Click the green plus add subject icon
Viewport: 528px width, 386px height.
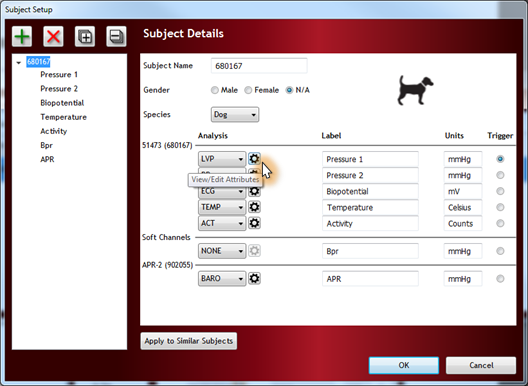pos(22,36)
